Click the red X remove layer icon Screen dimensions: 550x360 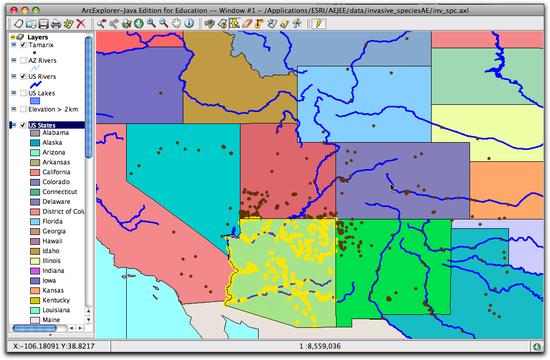pyautogui.click(x=81, y=24)
